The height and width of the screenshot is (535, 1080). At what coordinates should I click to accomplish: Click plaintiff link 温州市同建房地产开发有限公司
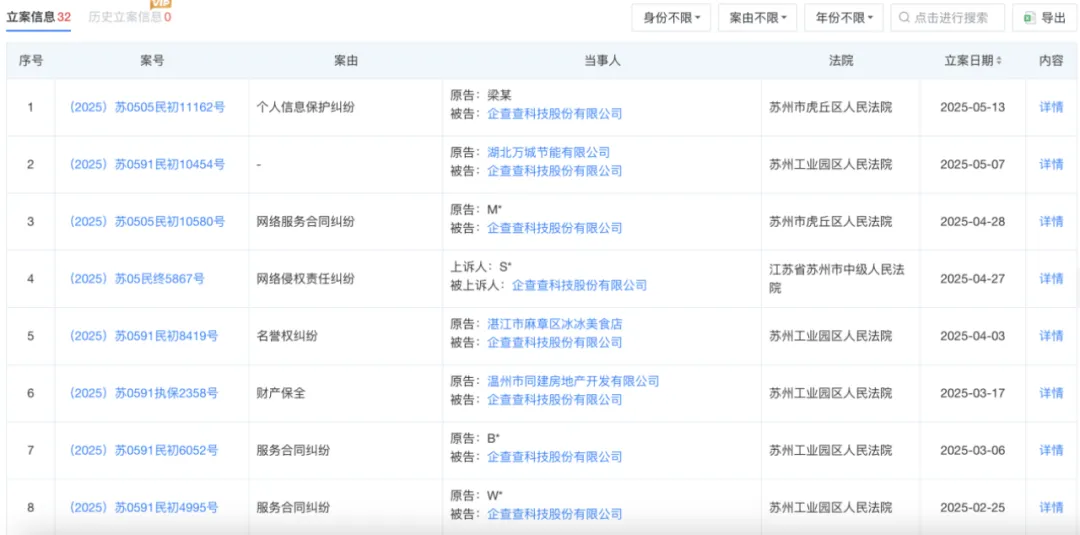(573, 381)
